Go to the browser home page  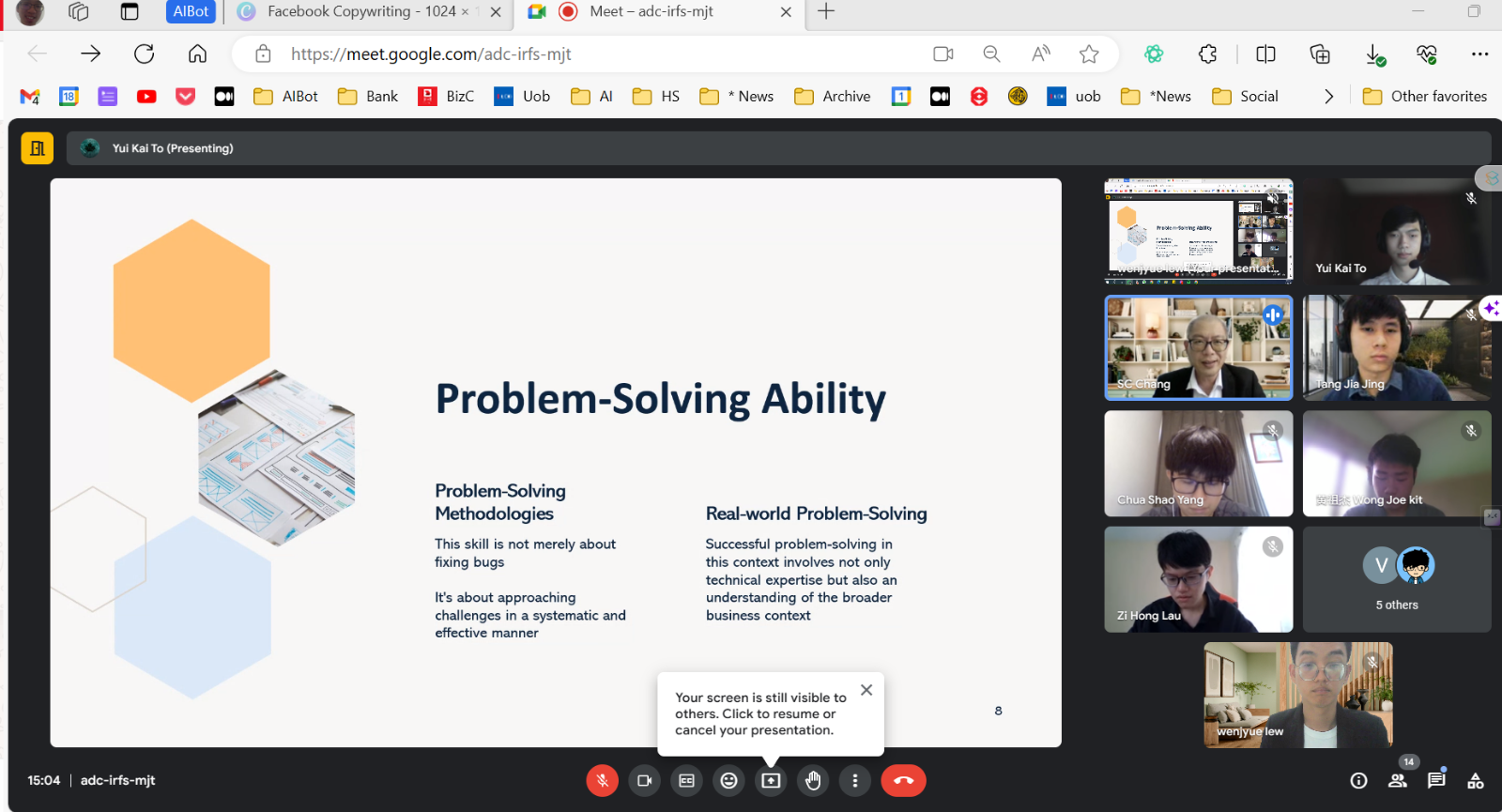(197, 54)
